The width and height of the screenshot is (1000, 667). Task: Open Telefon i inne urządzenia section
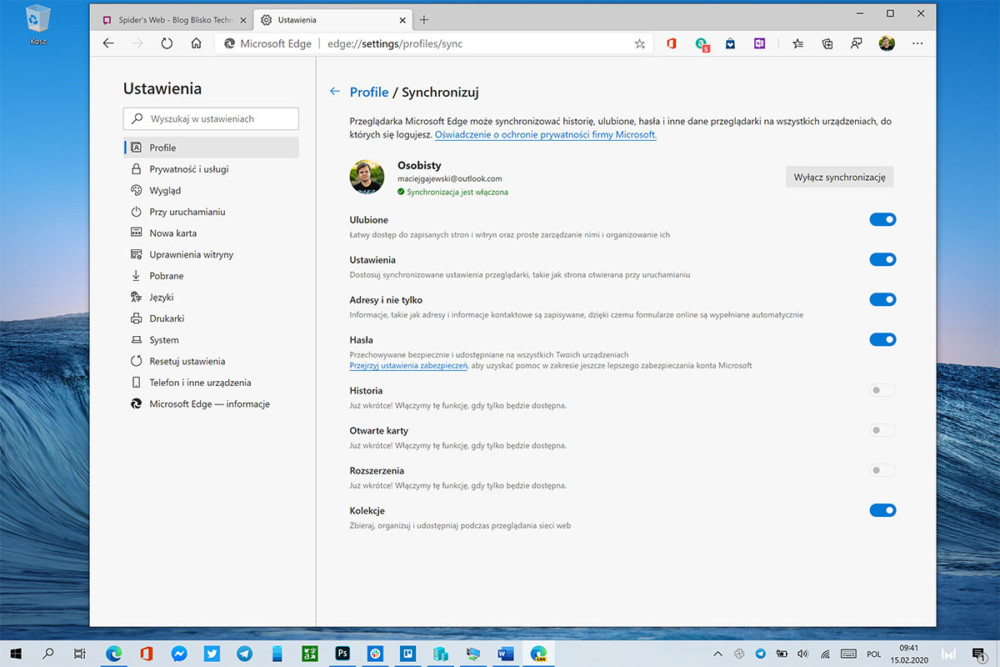point(211,383)
